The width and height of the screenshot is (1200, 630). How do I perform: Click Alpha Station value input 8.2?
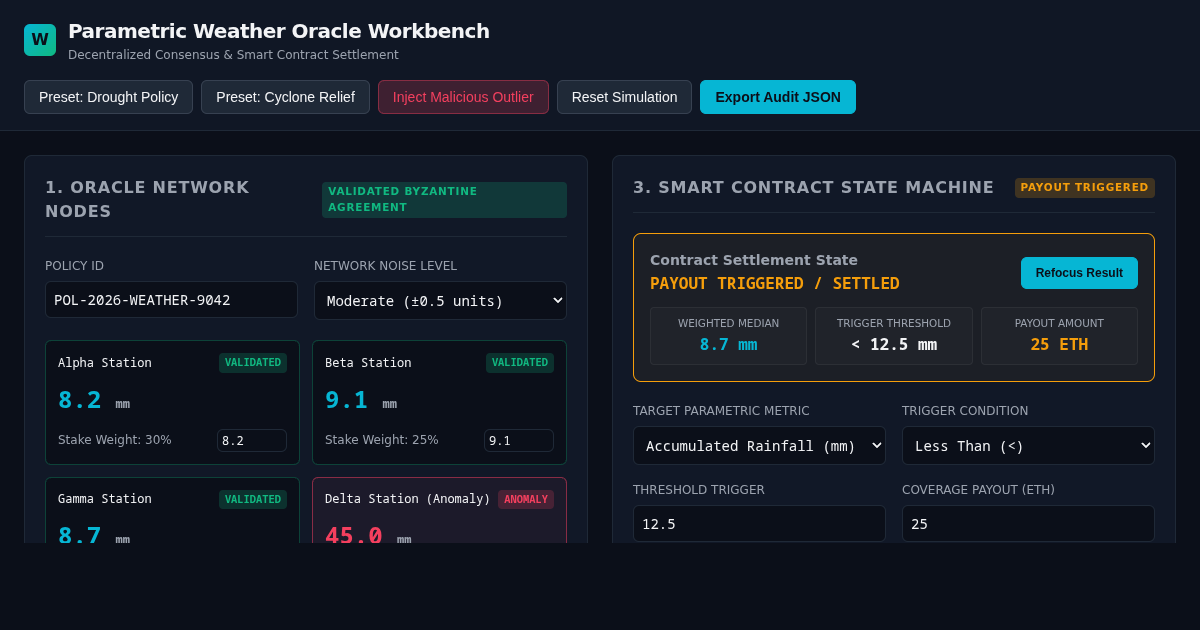pos(252,441)
